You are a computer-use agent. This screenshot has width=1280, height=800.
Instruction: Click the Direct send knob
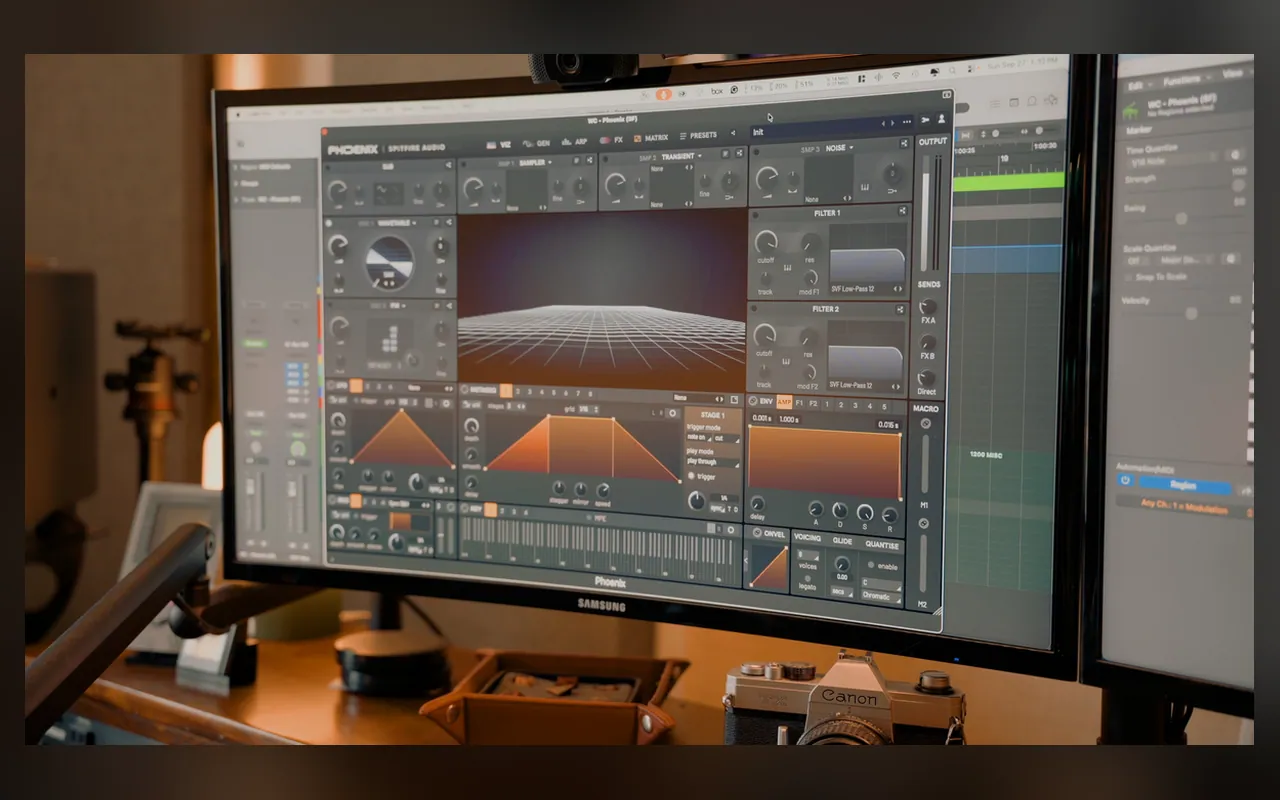(927, 379)
